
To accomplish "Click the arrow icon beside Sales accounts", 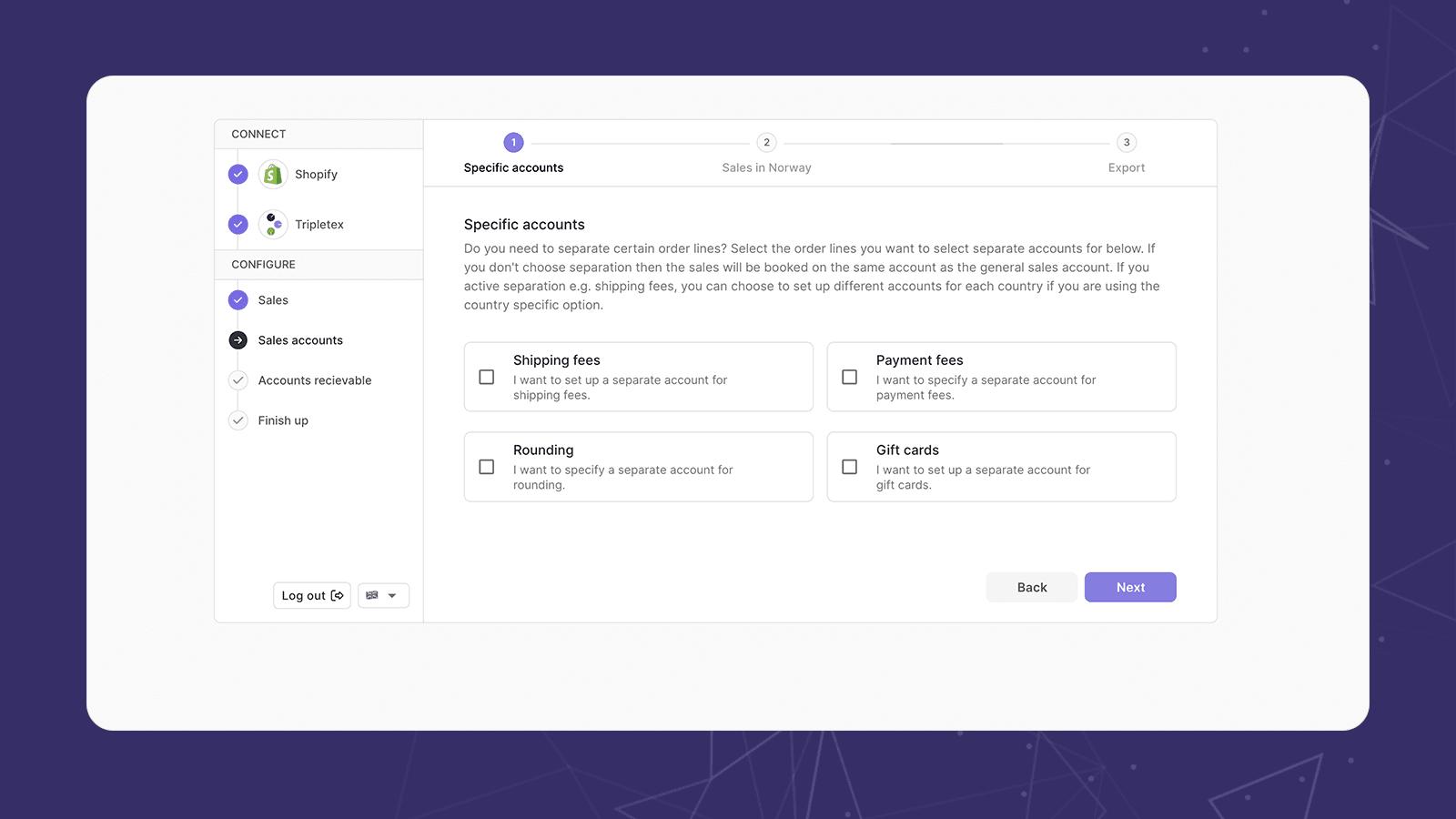I will click(238, 340).
